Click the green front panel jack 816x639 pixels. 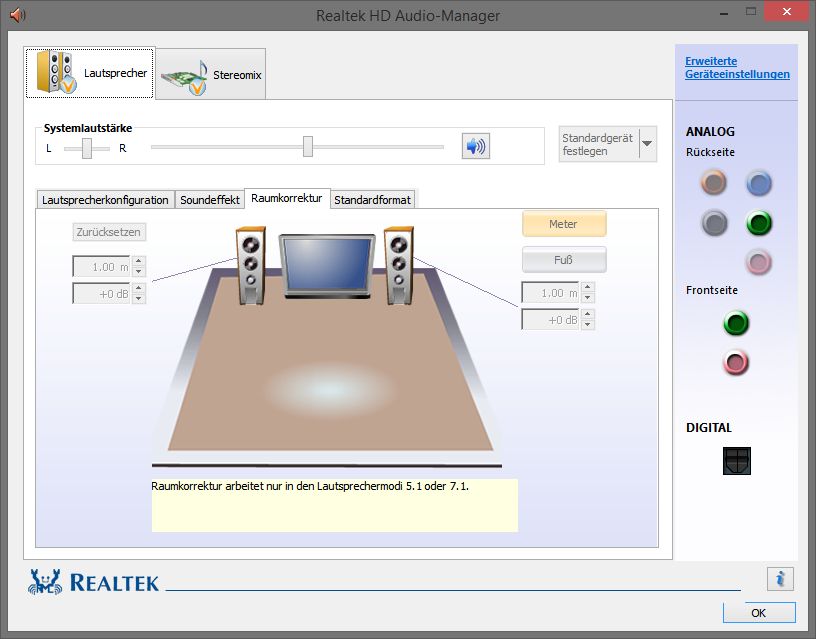[x=736, y=323]
